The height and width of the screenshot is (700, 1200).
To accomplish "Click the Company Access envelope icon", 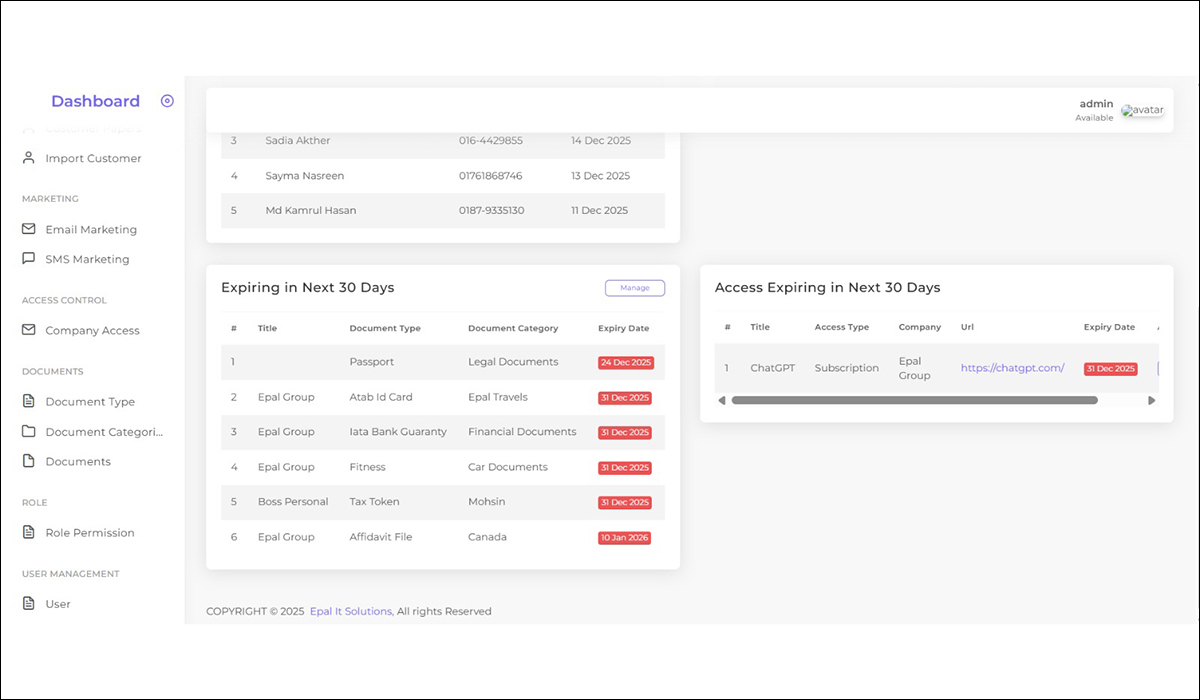I will [x=28, y=330].
